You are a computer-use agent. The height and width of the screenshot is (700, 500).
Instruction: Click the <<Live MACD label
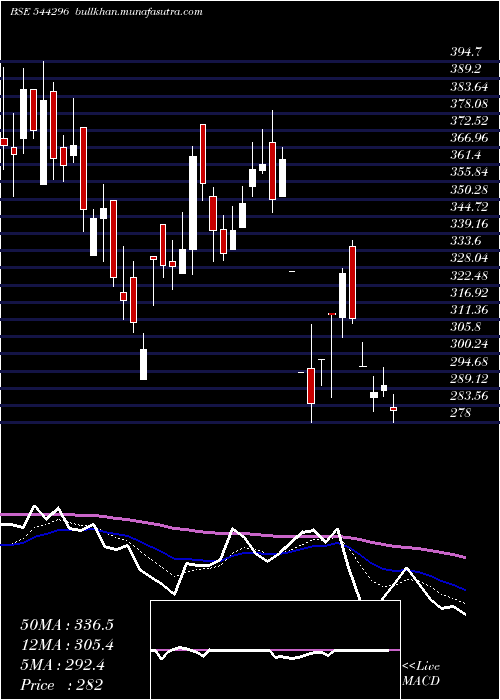coord(421,673)
